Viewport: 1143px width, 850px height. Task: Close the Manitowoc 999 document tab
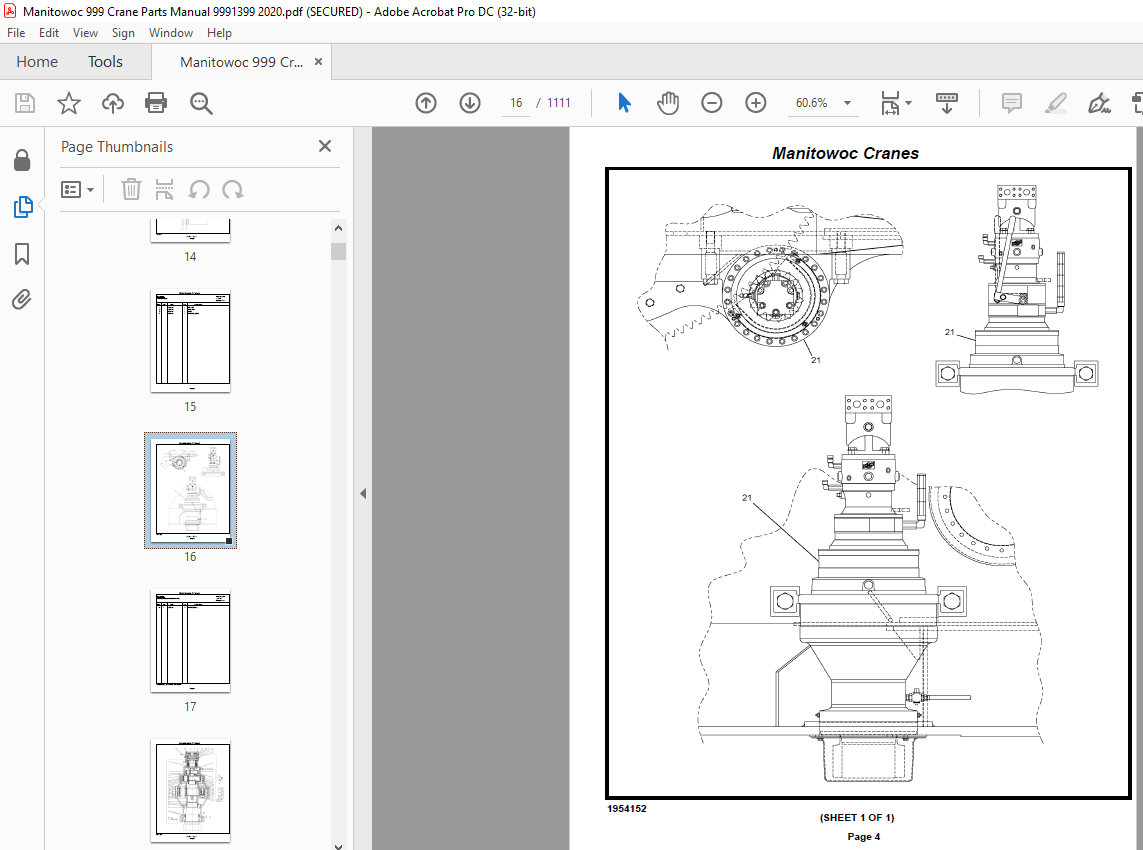[x=319, y=62]
